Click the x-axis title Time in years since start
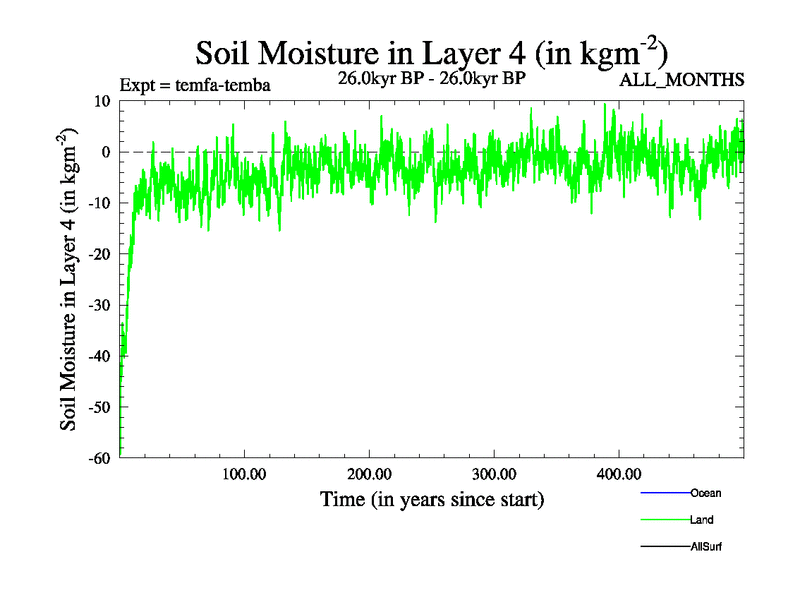The width and height of the screenshot is (800, 600). coord(432,498)
